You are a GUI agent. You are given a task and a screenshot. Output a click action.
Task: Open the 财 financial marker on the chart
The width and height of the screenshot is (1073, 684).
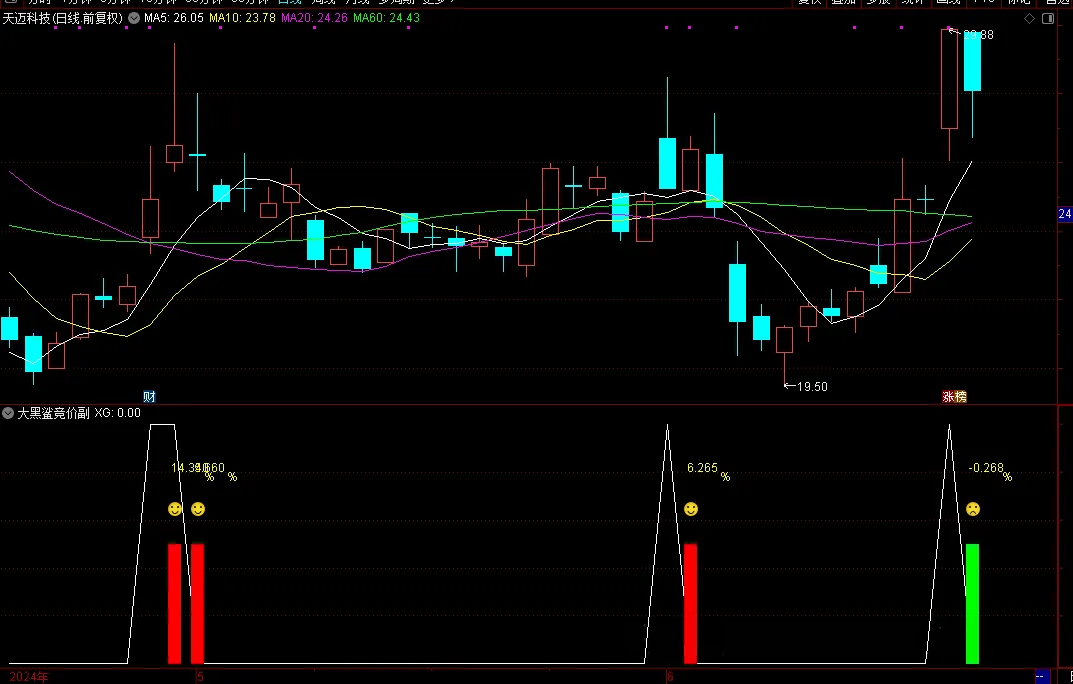(x=149, y=397)
